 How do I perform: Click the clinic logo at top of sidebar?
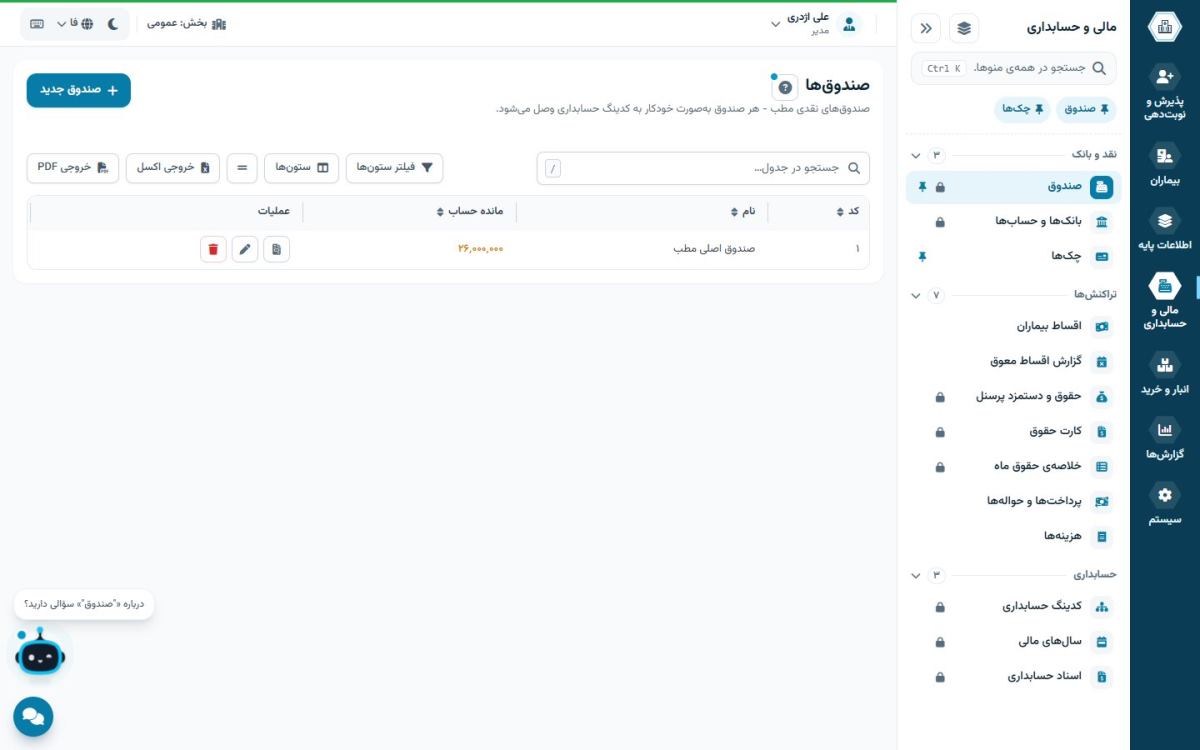click(x=1164, y=28)
